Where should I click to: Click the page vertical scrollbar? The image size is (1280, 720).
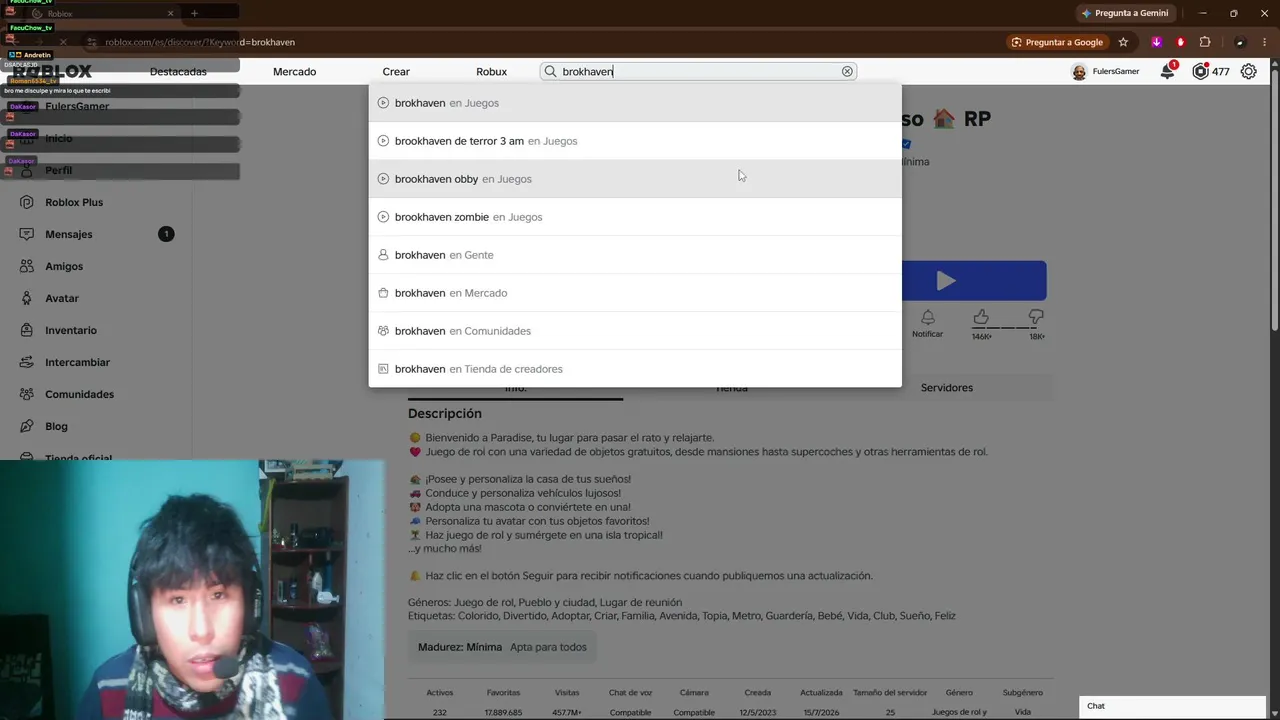click(x=1274, y=200)
